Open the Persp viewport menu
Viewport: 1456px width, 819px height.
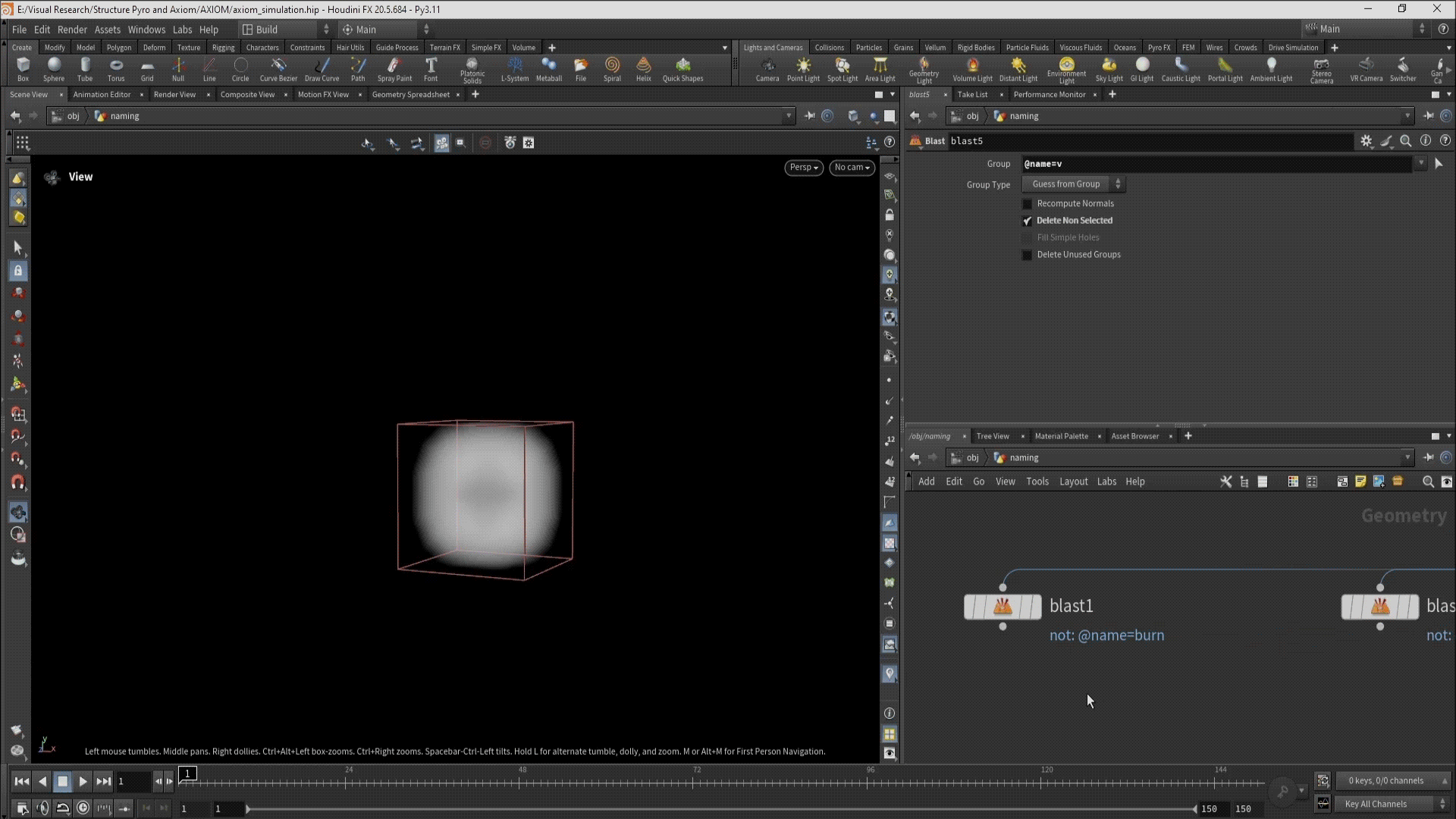[x=803, y=168]
